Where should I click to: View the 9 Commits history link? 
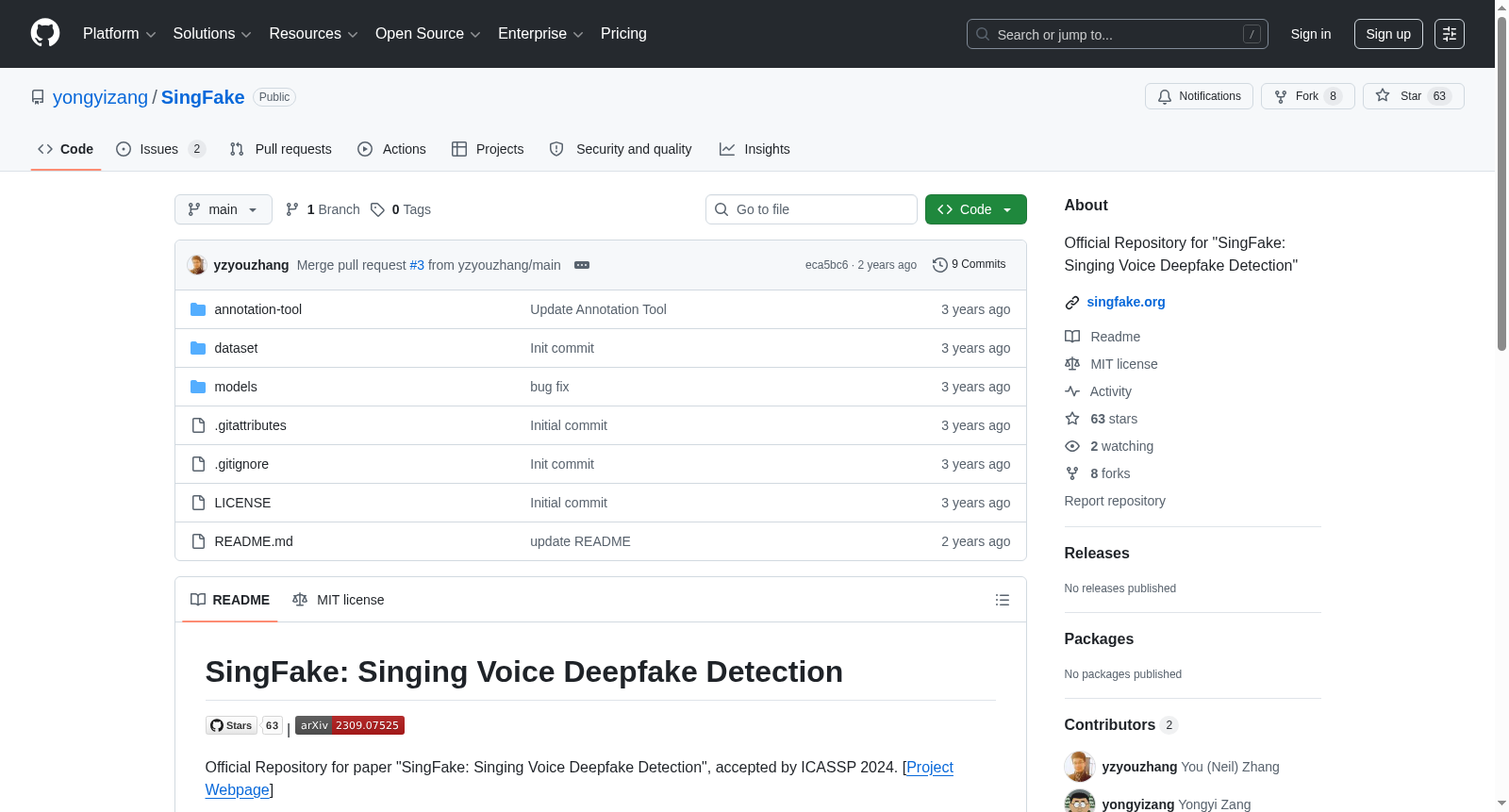tap(970, 265)
